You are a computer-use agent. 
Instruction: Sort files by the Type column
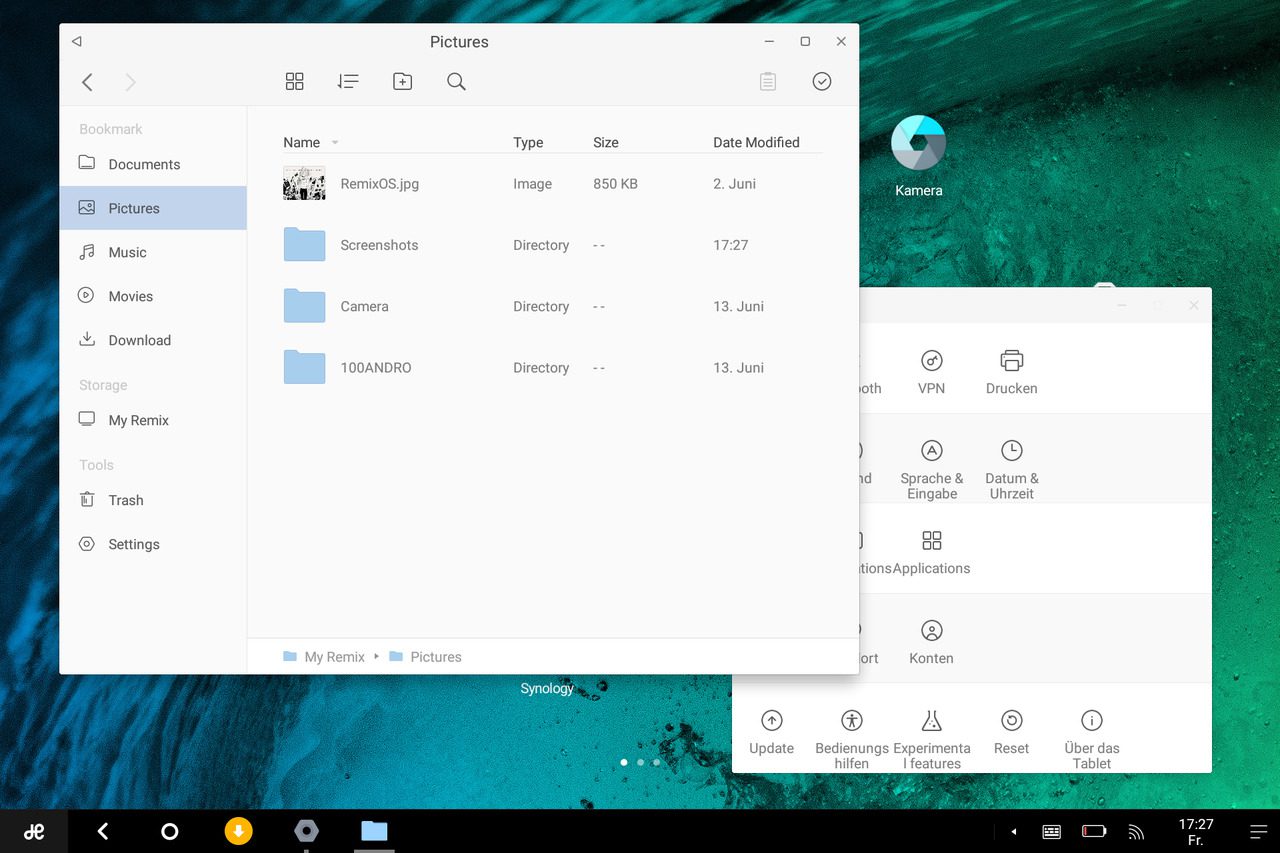click(x=528, y=142)
